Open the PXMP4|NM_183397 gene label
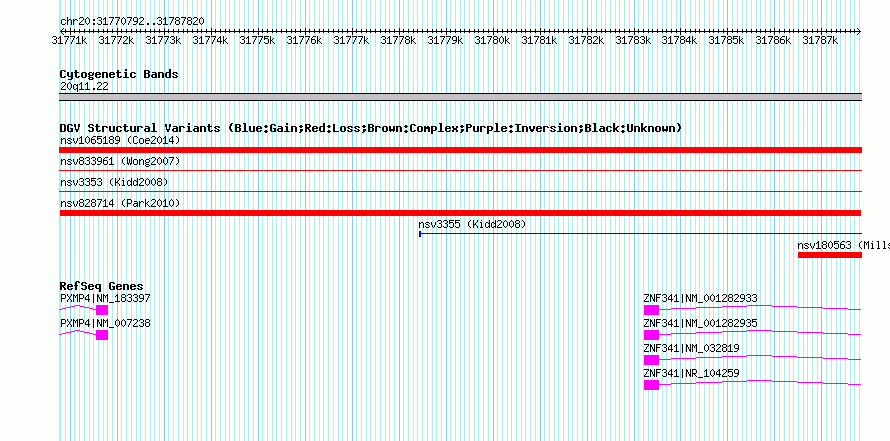Image resolution: width=890 pixels, height=441 pixels. click(105, 298)
